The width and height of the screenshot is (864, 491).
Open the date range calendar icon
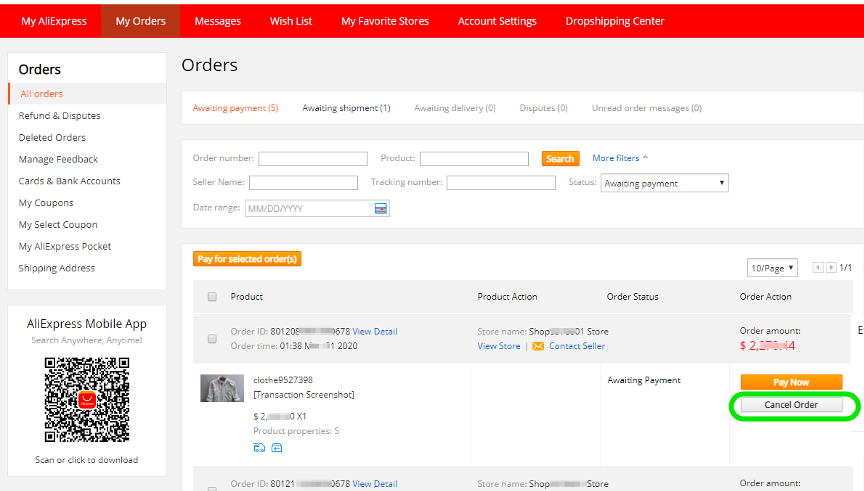coord(381,208)
